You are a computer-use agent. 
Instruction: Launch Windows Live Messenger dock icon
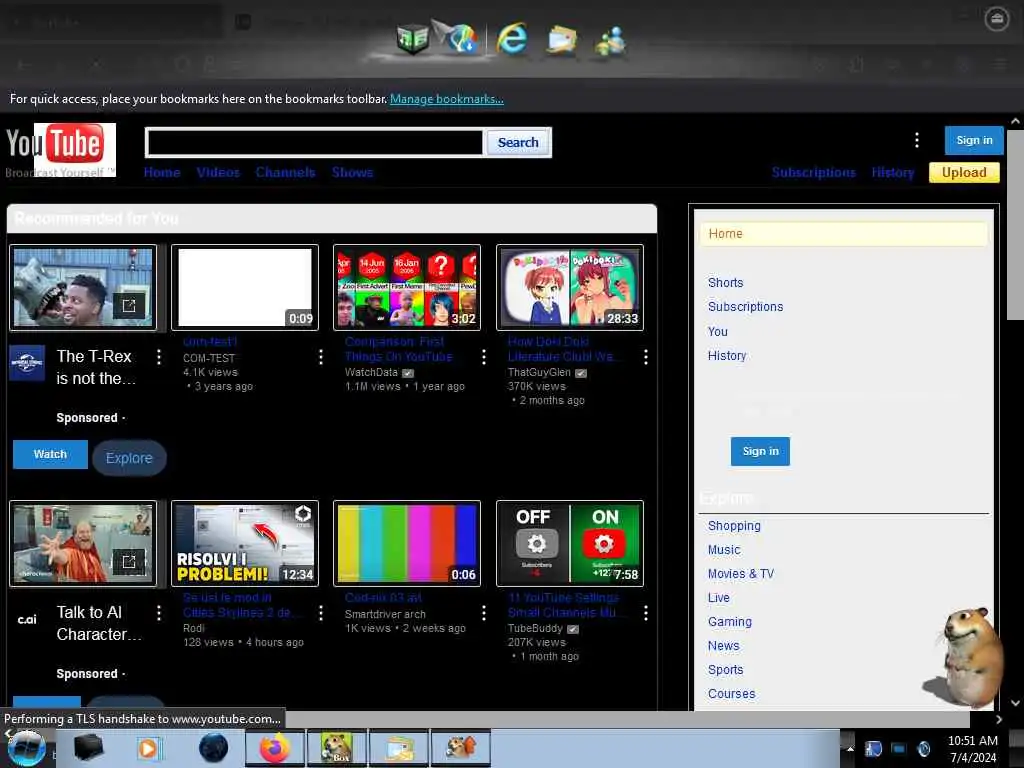tap(610, 40)
